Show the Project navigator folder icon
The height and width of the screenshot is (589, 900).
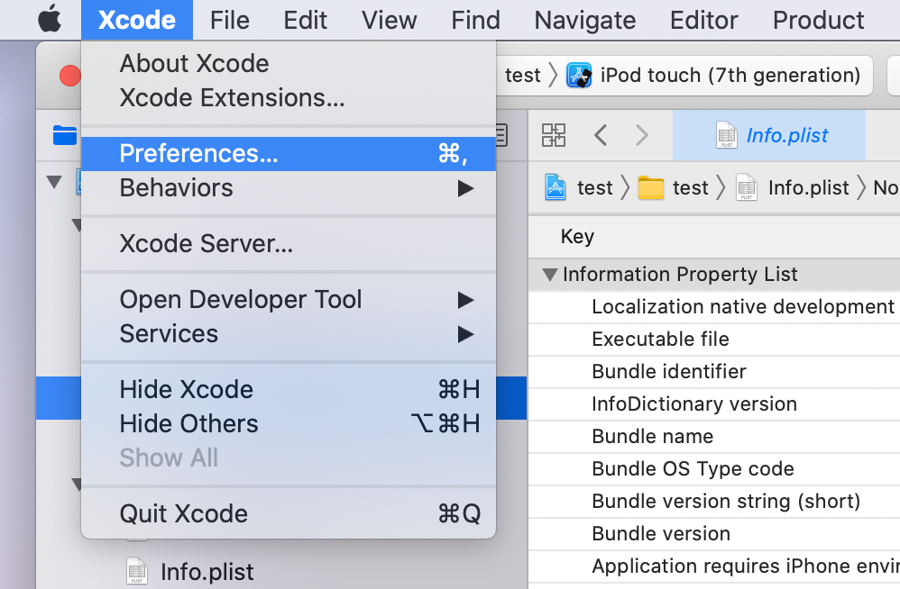click(x=65, y=135)
